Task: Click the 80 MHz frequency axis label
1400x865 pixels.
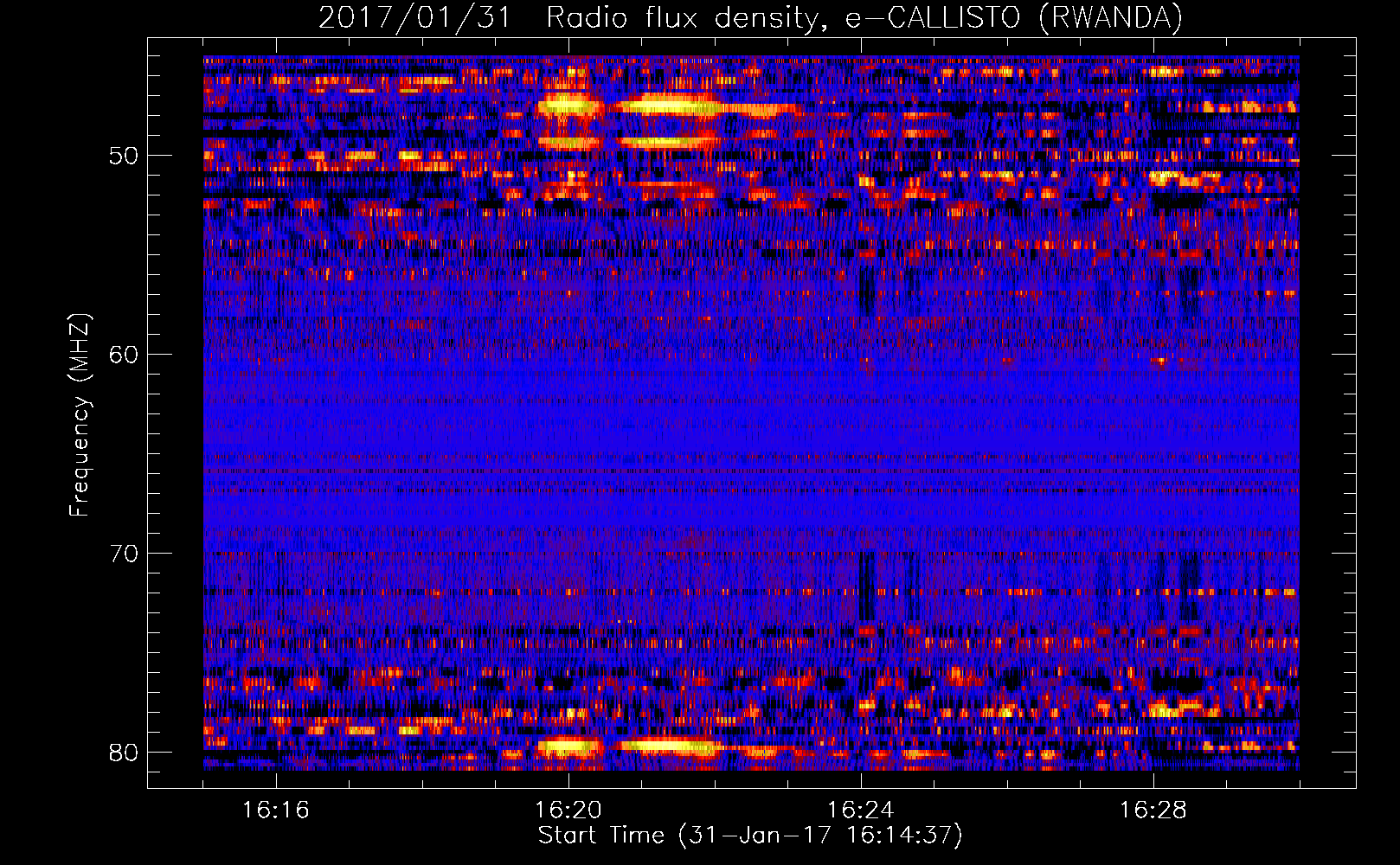Action: pyautogui.click(x=123, y=753)
